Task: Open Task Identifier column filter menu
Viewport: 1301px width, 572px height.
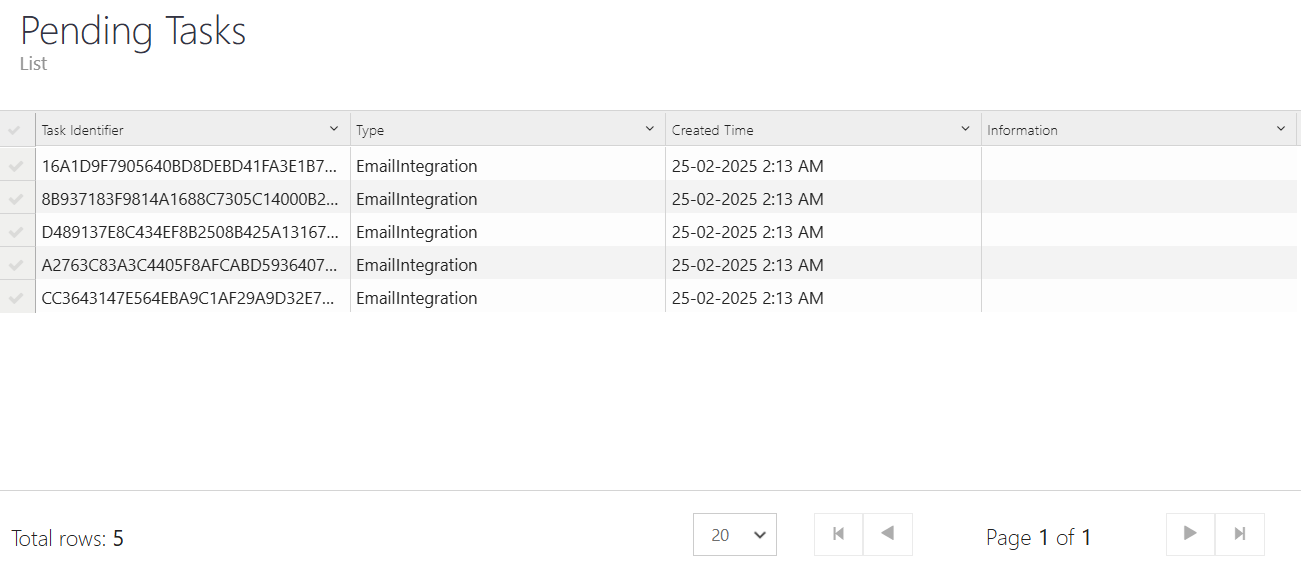Action: tap(334, 129)
